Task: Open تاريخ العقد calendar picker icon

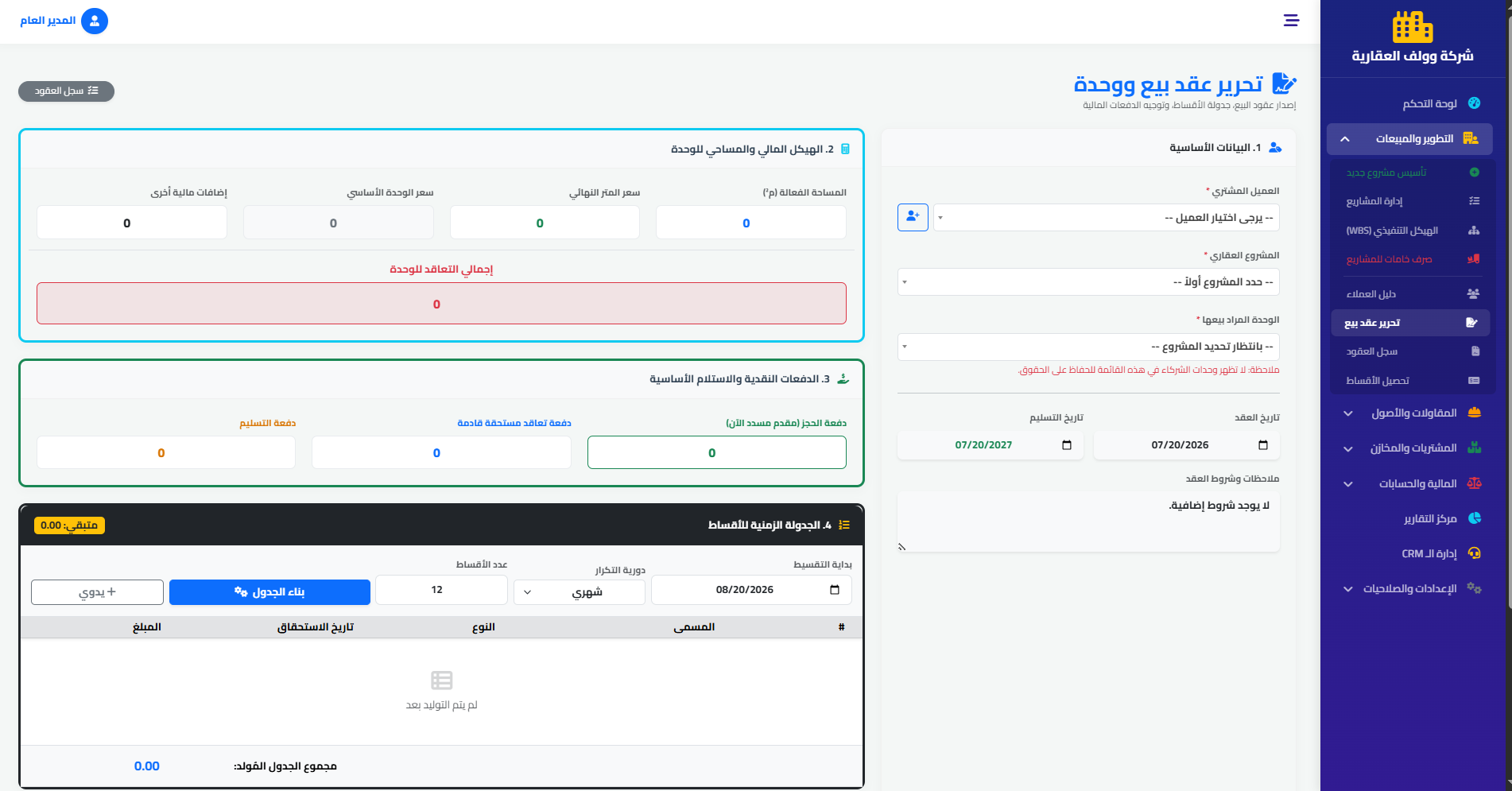Action: coord(1263,445)
